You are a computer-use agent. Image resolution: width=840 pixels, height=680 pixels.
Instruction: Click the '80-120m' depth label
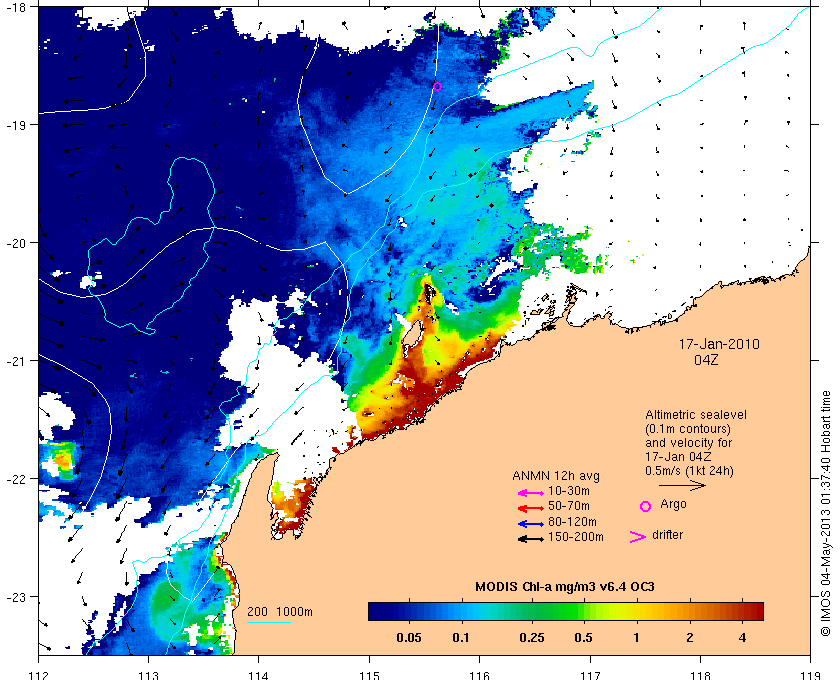[572, 522]
